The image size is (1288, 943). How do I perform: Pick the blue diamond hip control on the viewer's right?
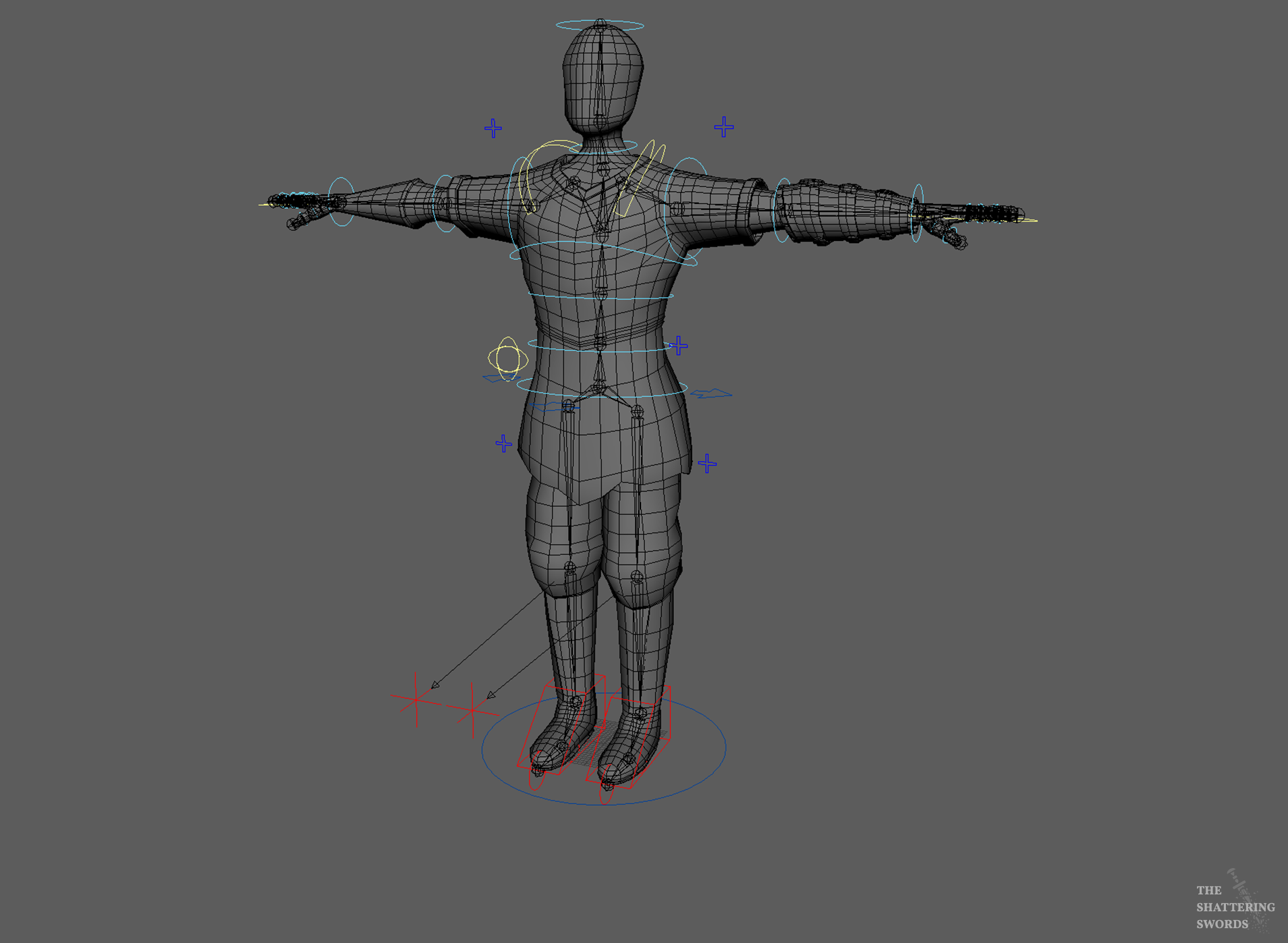coord(711,394)
